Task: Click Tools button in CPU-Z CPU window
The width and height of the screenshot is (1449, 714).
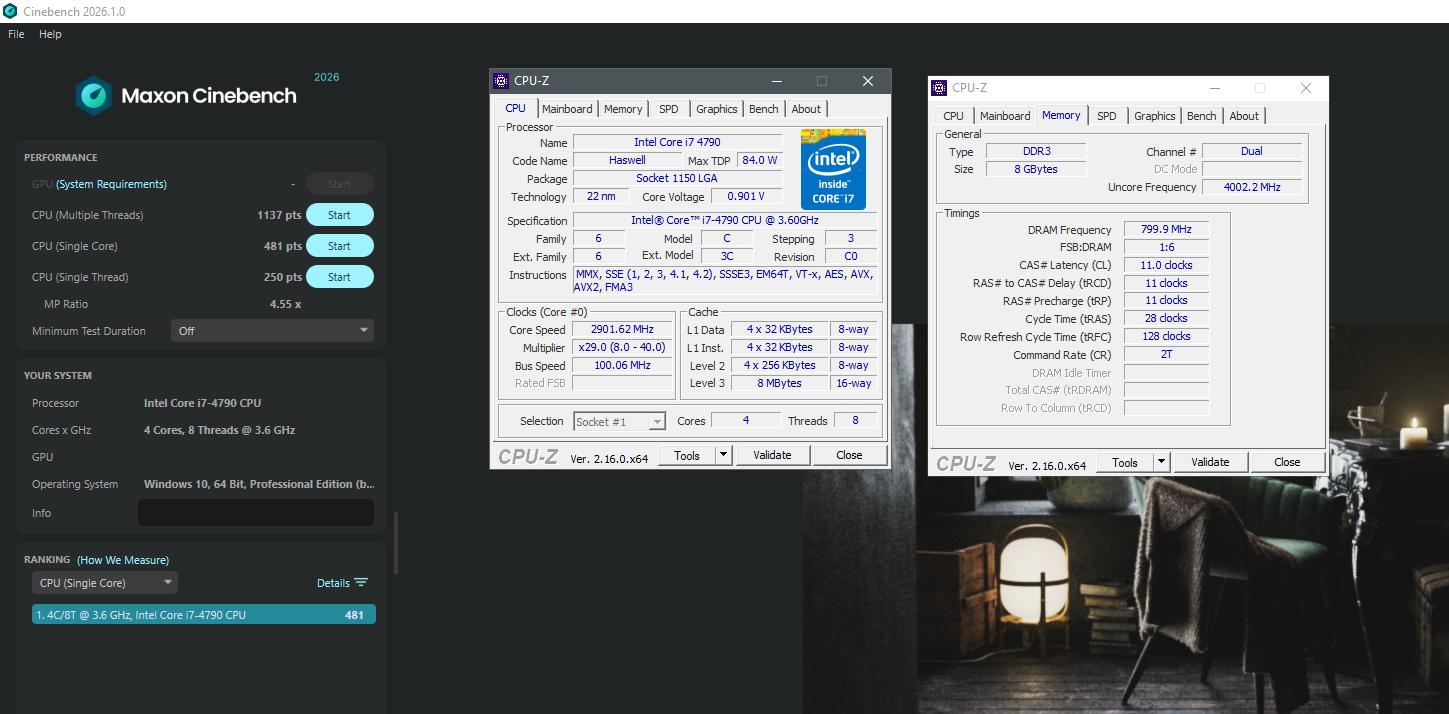Action: tap(687, 455)
